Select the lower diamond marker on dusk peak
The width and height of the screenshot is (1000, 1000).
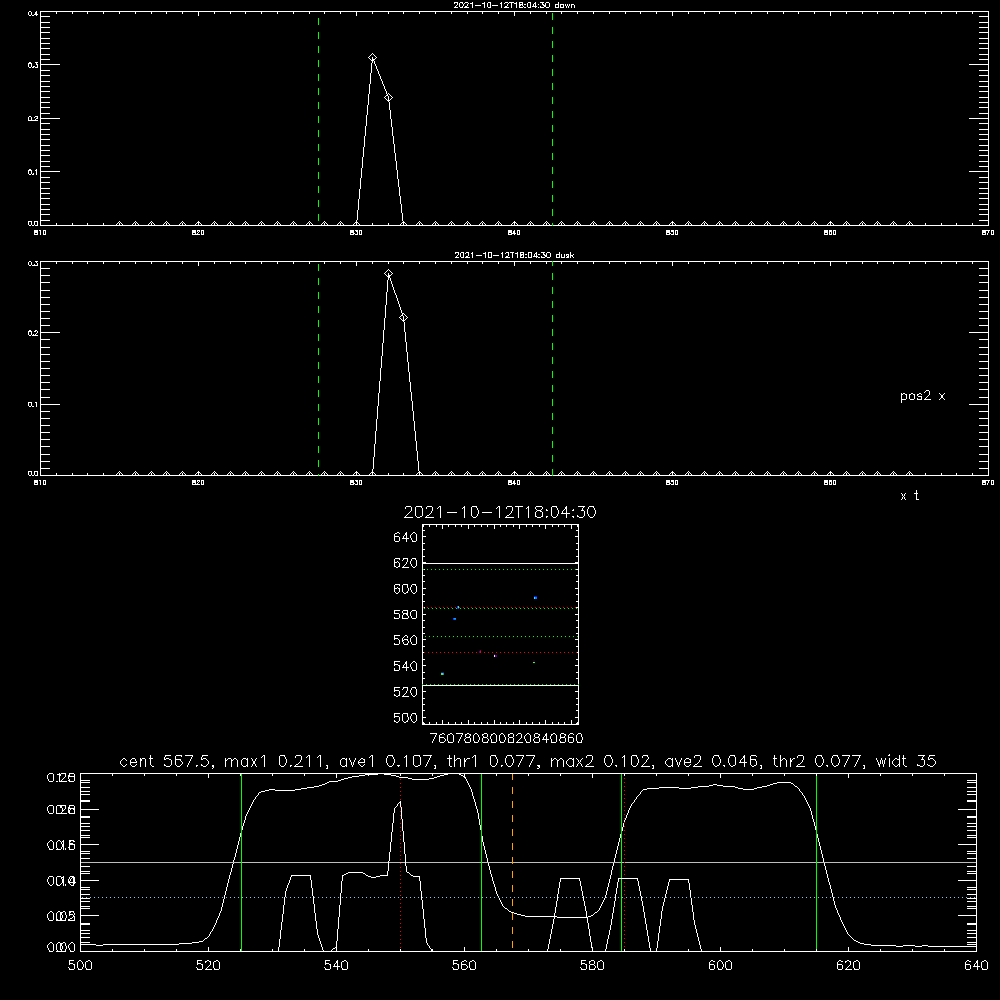pyautogui.click(x=403, y=318)
